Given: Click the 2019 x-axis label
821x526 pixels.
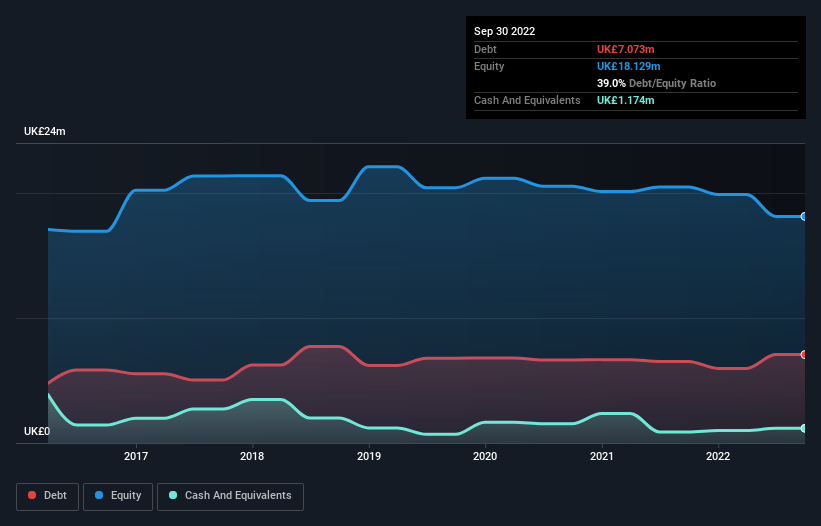Looking at the screenshot, I should [369, 456].
